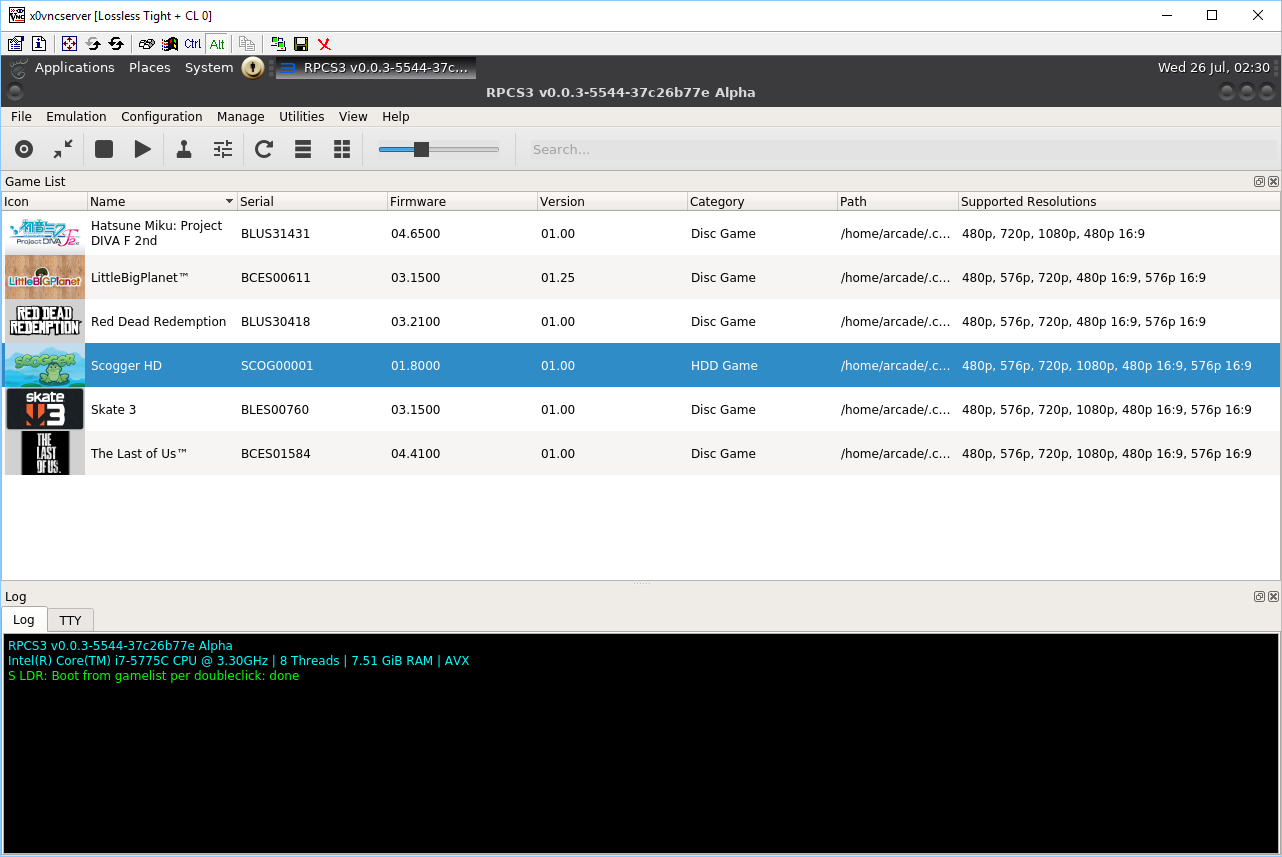Toggle fullscreen with the shrinking arrows icon
The image size is (1282, 857).
pos(63,149)
